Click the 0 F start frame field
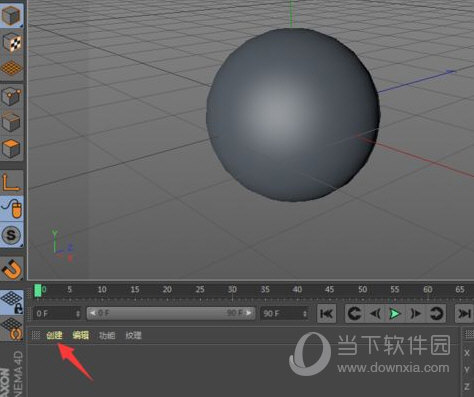This screenshot has width=474, height=397. 57,314
